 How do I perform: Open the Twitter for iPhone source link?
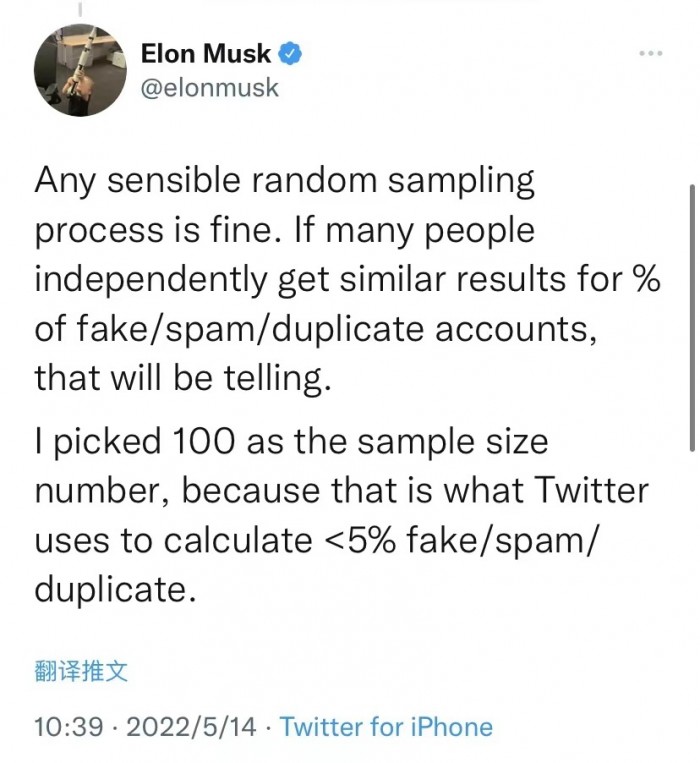[386, 727]
